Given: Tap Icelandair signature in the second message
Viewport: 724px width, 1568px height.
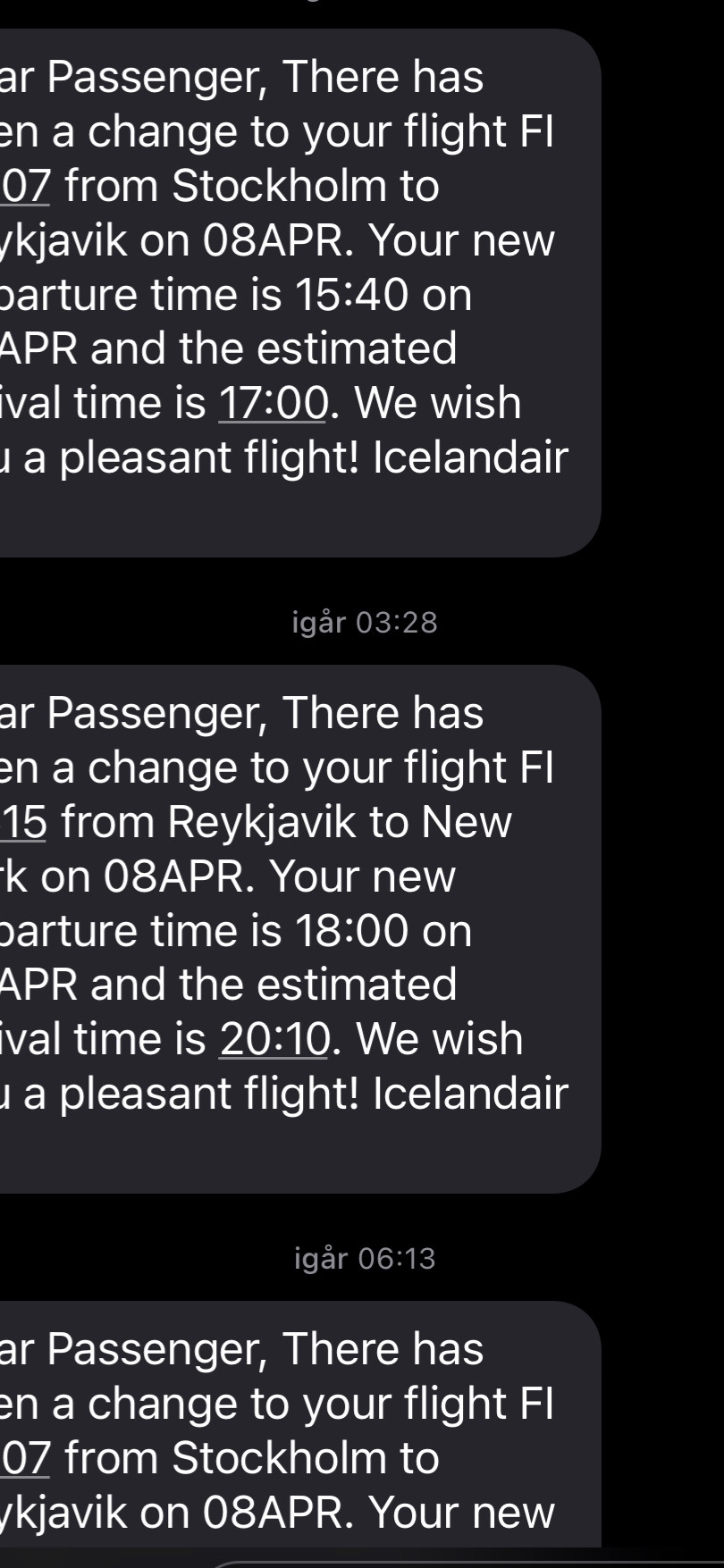Looking at the screenshot, I should click(x=470, y=1094).
